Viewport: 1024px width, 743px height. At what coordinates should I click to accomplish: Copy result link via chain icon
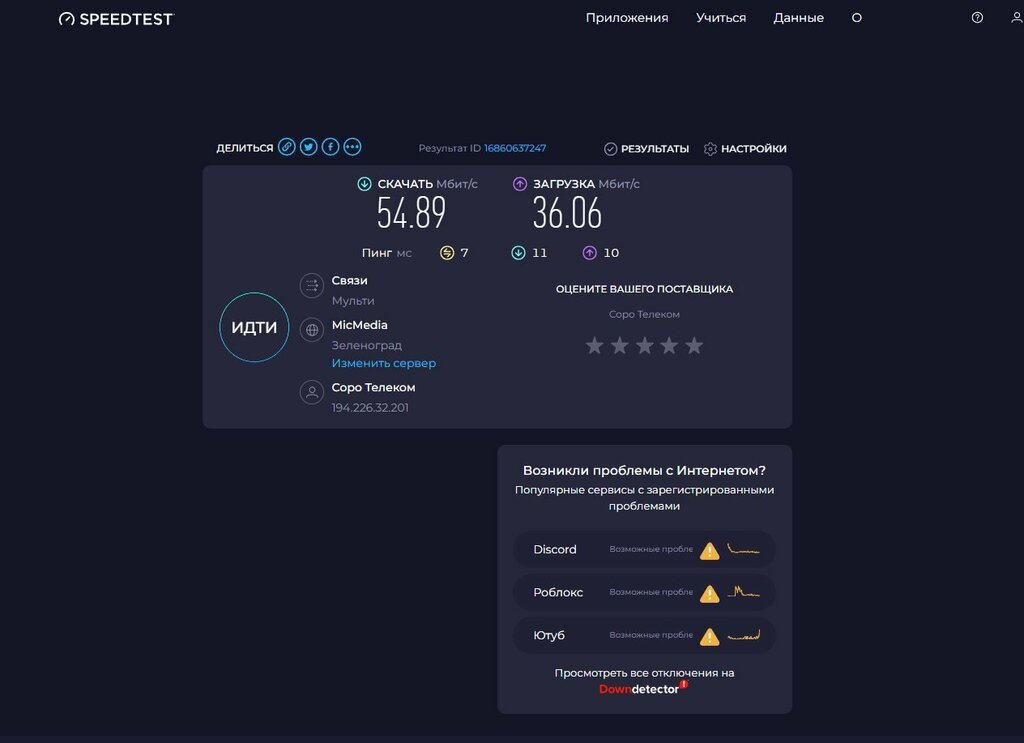[287, 147]
